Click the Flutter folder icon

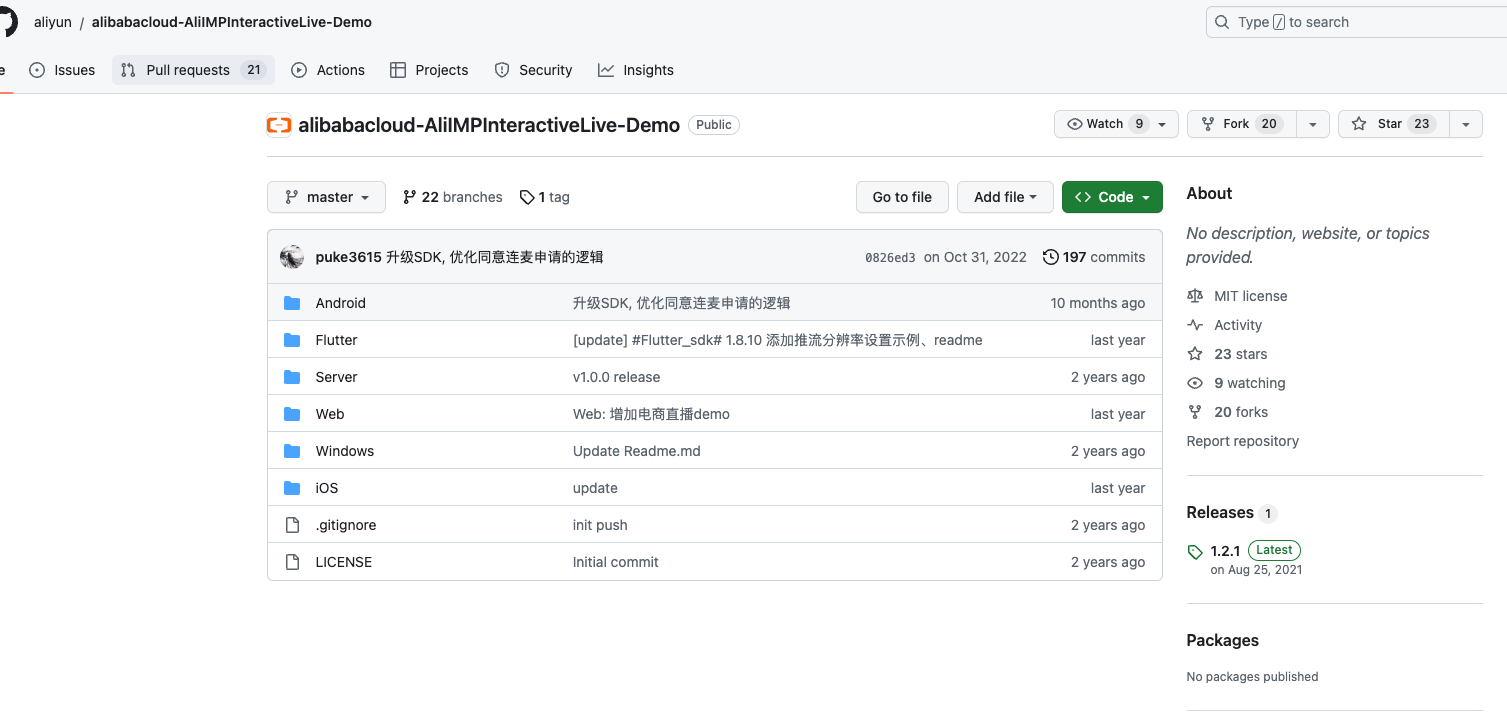[292, 340]
